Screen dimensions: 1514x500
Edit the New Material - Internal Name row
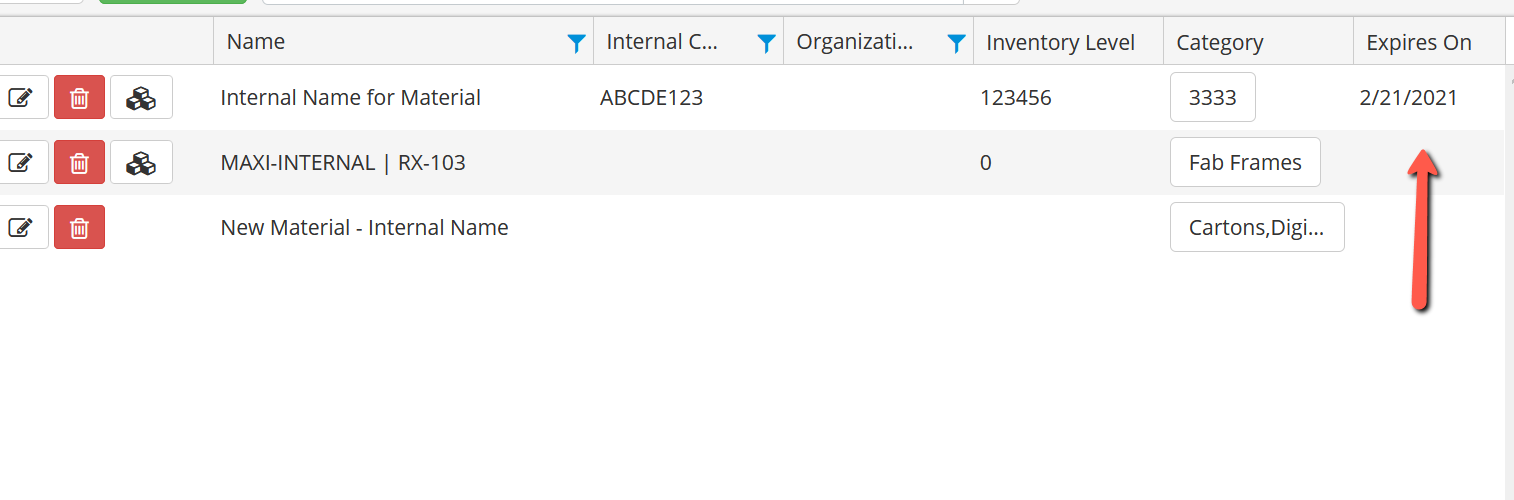pos(21,227)
